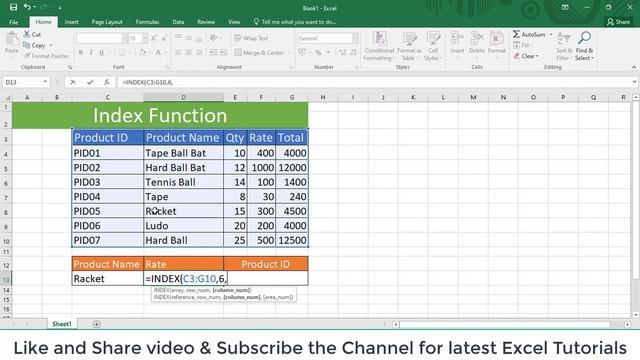Open the font size dropdown

145,38
